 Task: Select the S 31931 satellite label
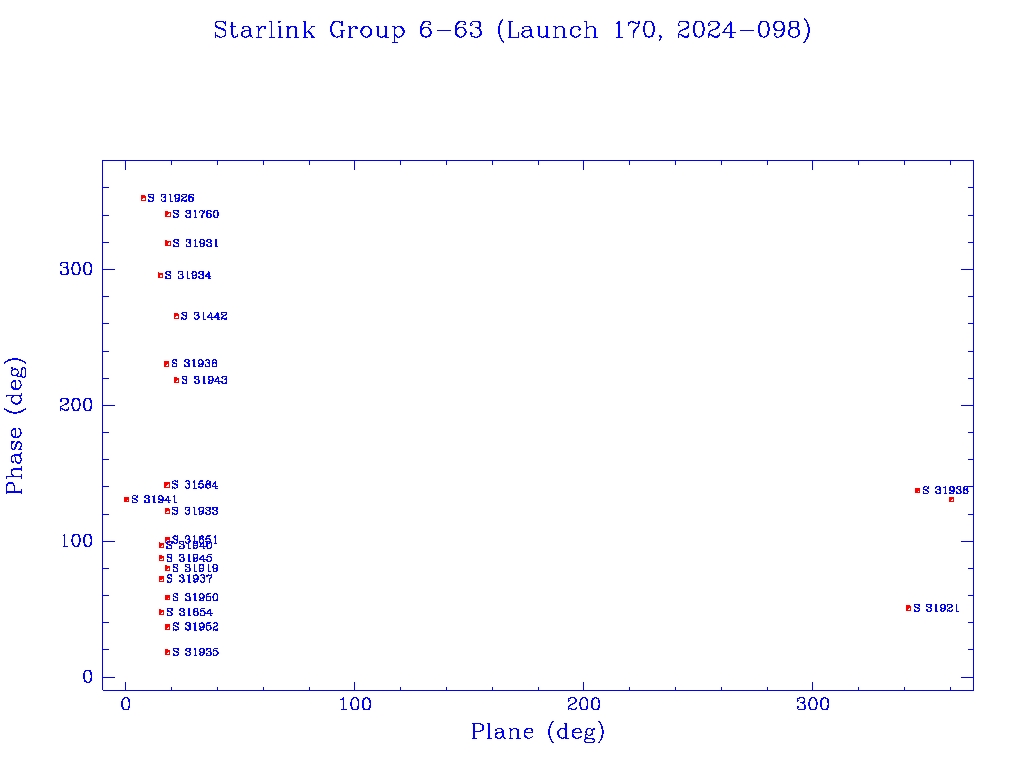pyautogui.click(x=195, y=243)
